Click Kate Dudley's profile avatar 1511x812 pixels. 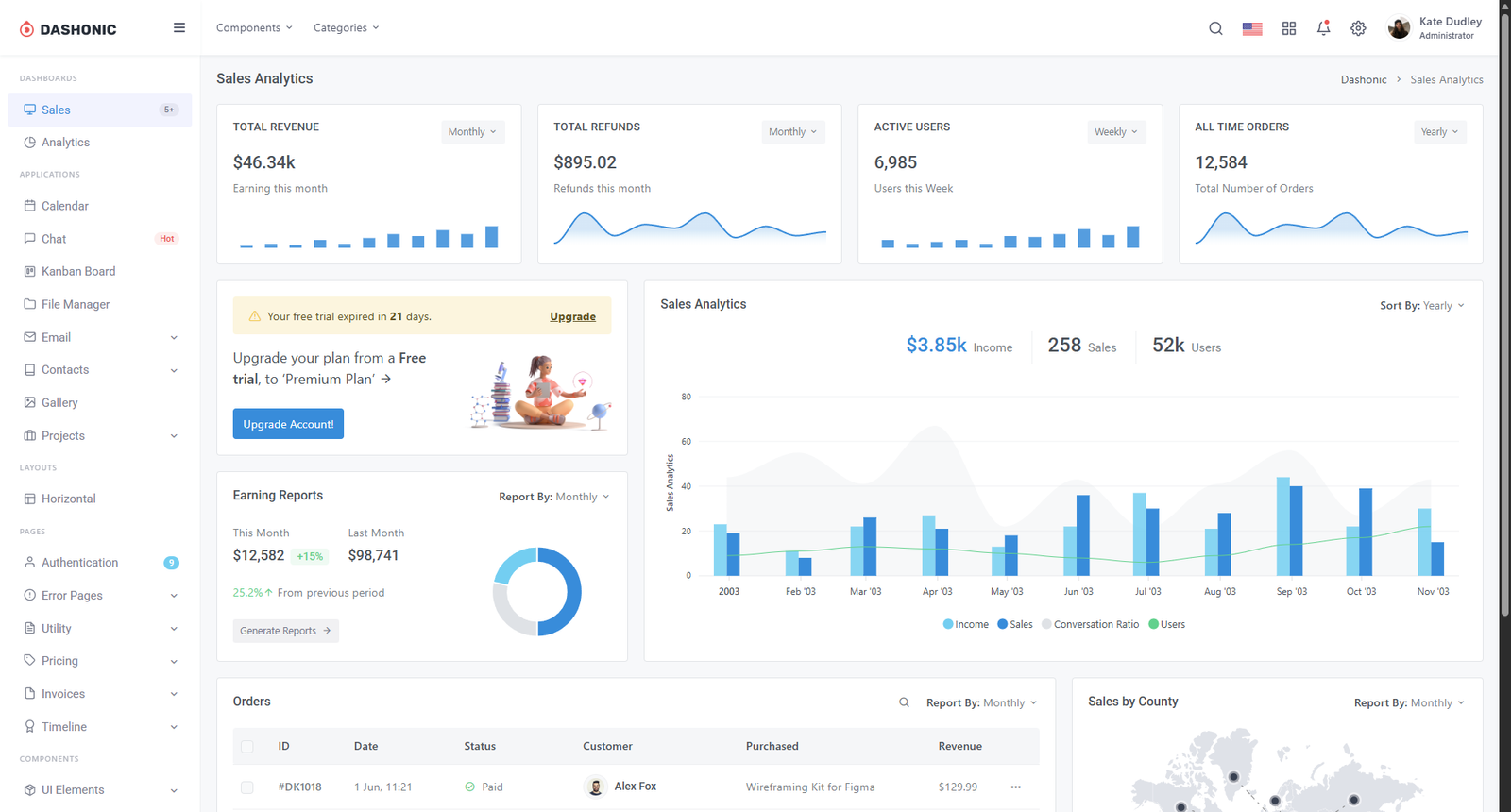coord(1399,28)
